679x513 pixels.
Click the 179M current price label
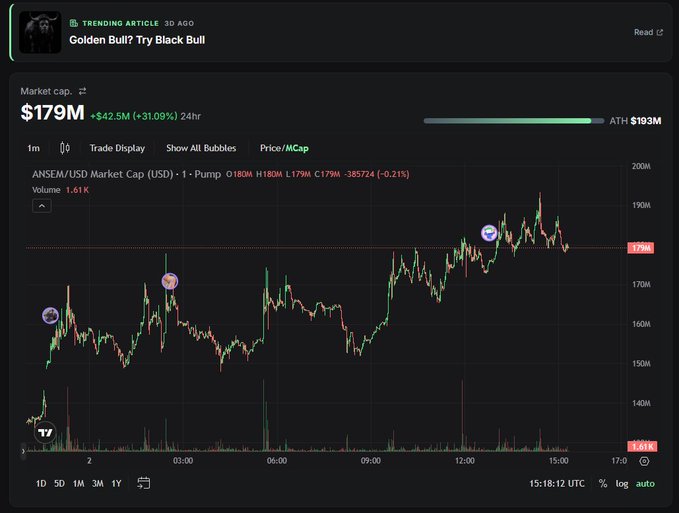641,248
